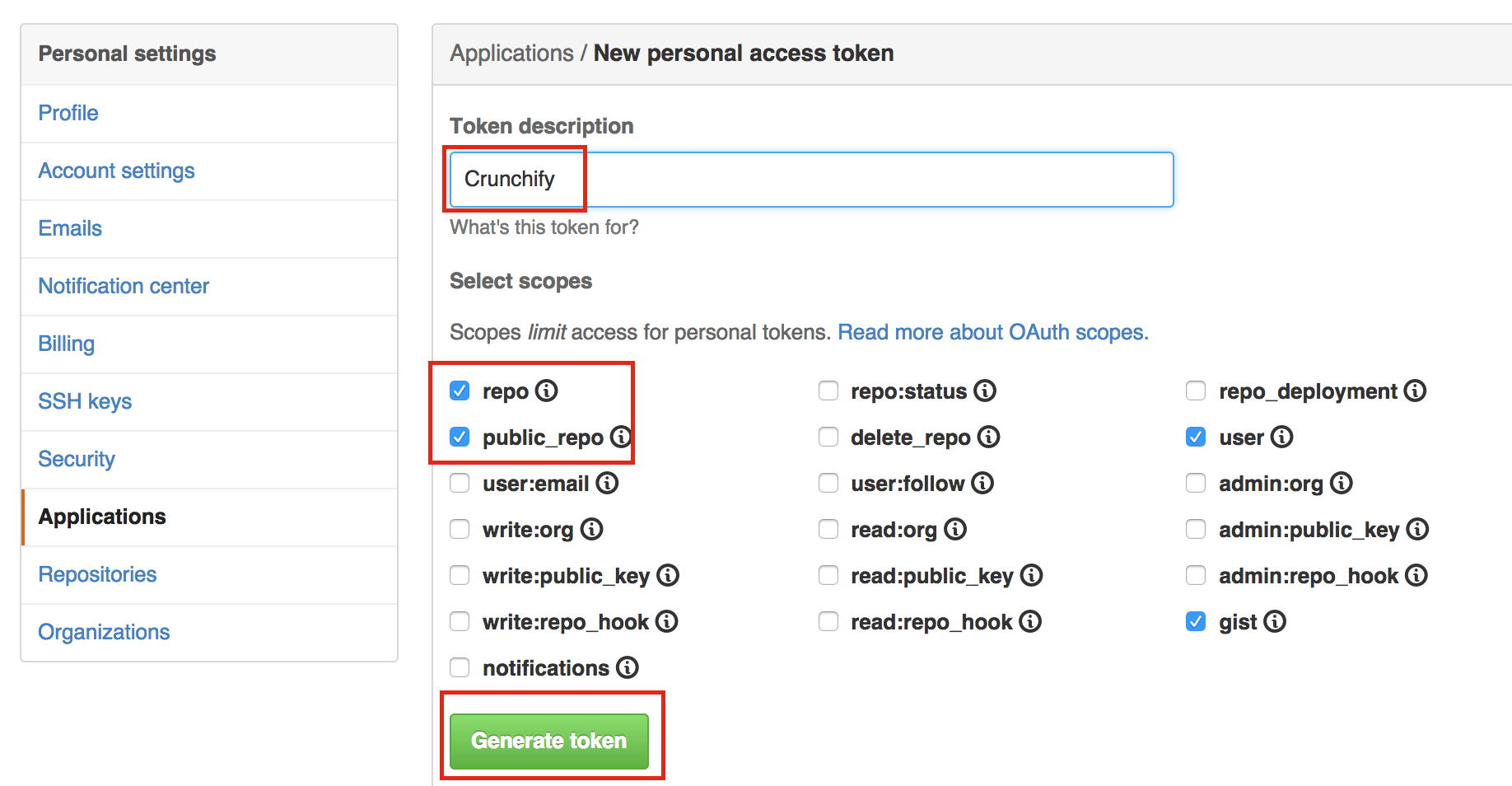Click info icon beside notifications scope

[x=628, y=667]
